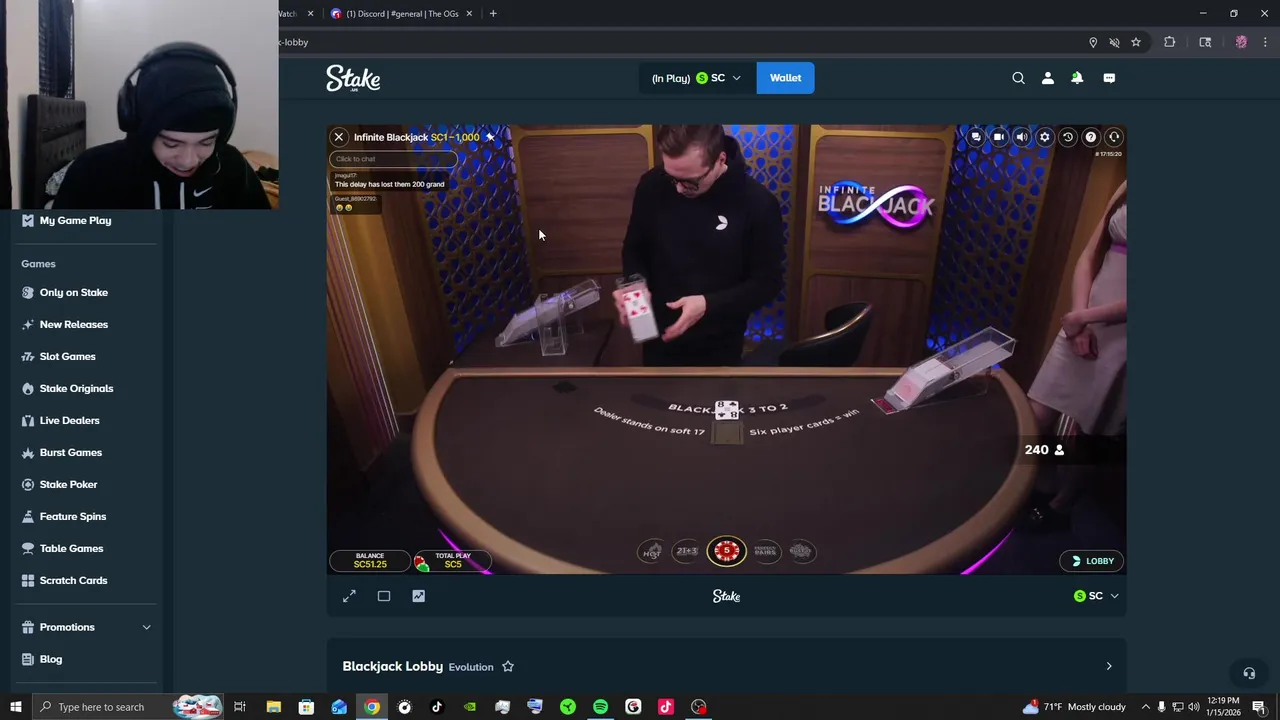Open the user profile icon

(x=1047, y=78)
